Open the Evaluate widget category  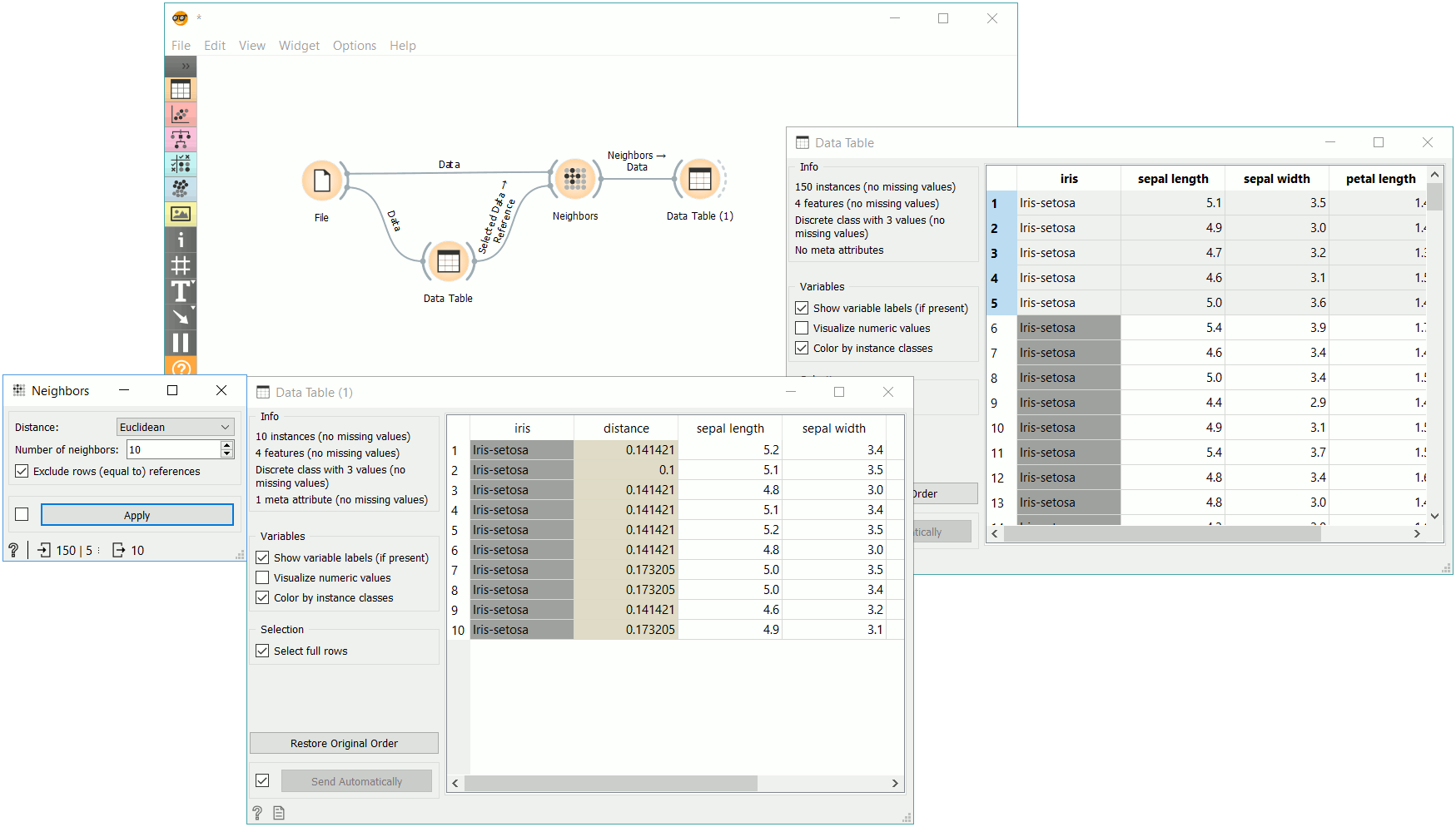[x=181, y=164]
